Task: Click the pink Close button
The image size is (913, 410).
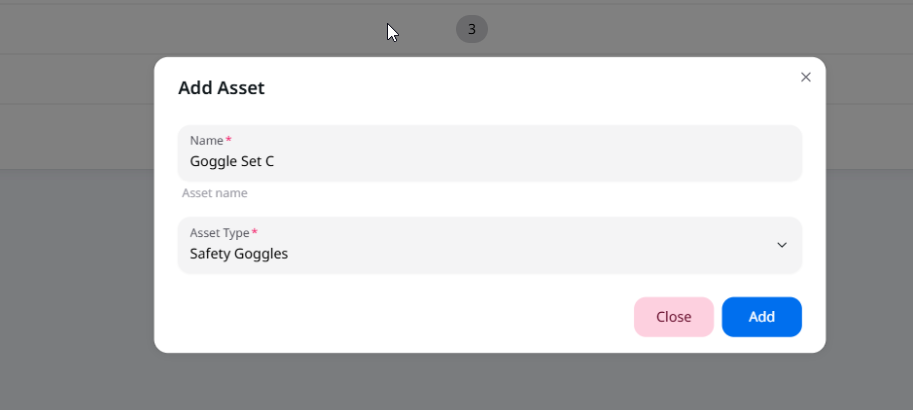Action: tap(674, 317)
